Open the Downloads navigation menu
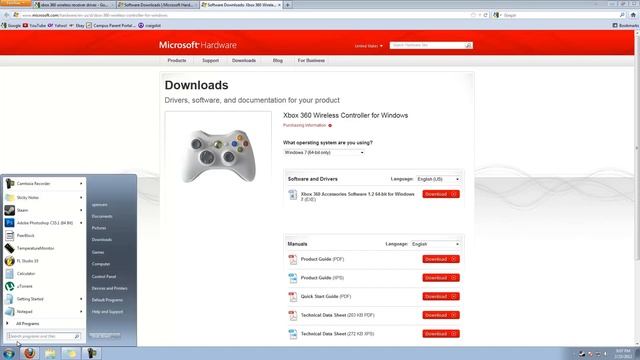This screenshot has height=360, width=640. click(x=244, y=60)
